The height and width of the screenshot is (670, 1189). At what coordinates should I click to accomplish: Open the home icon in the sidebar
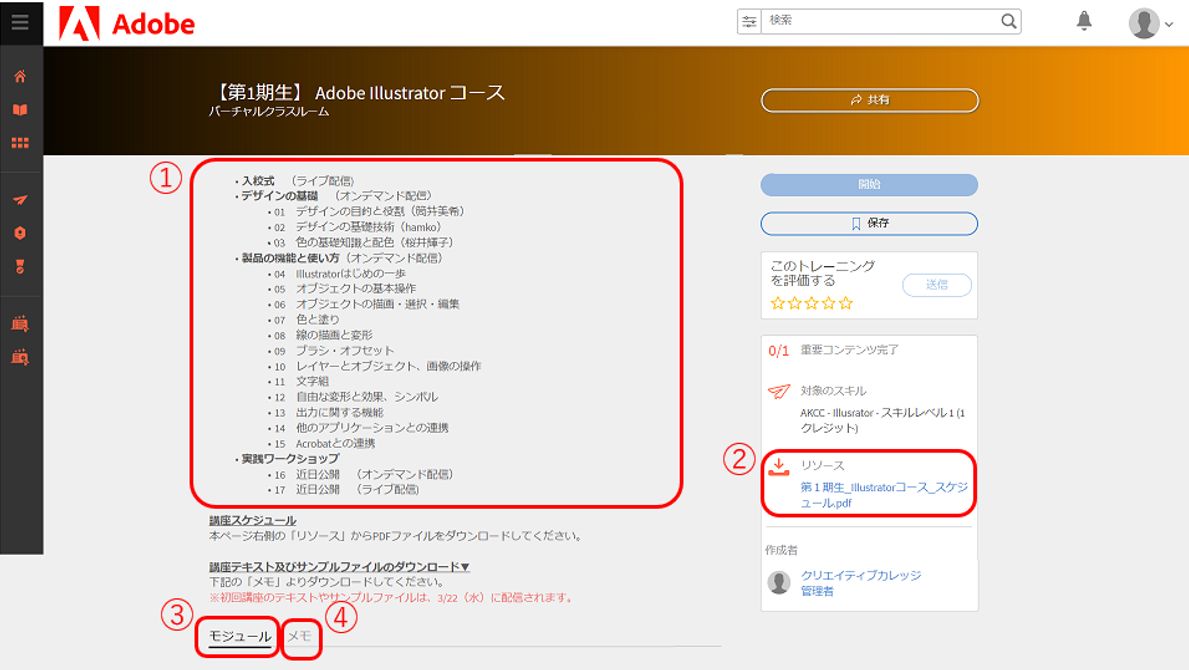pyautogui.click(x=22, y=75)
